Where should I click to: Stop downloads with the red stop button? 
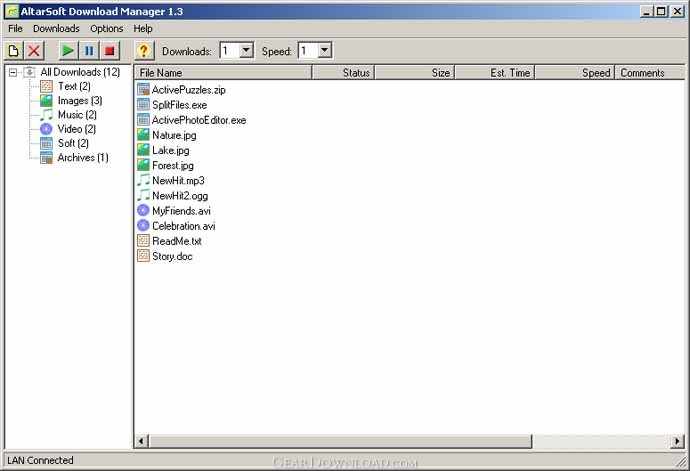pos(110,51)
